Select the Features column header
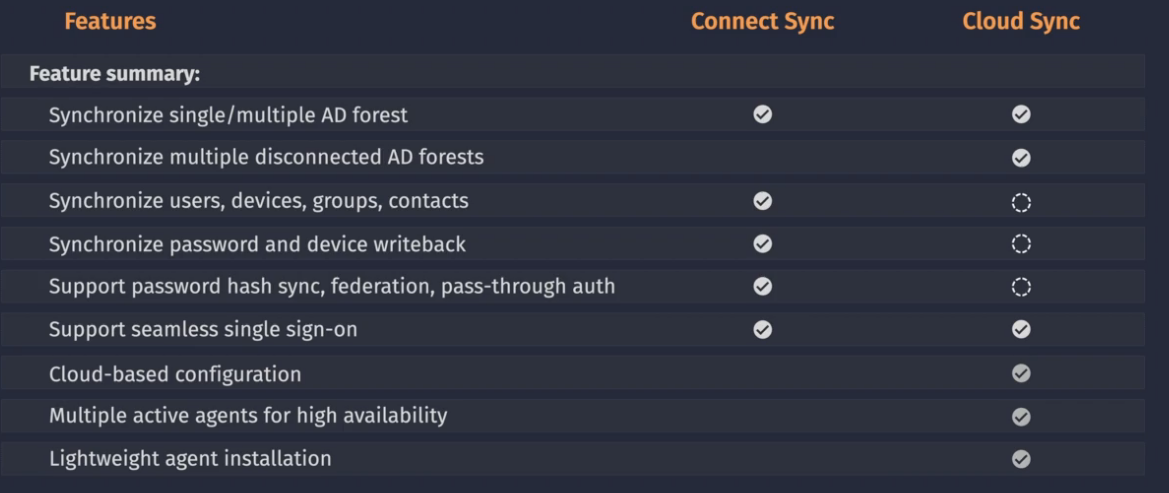Viewport: 1169px width, 493px height. click(110, 22)
